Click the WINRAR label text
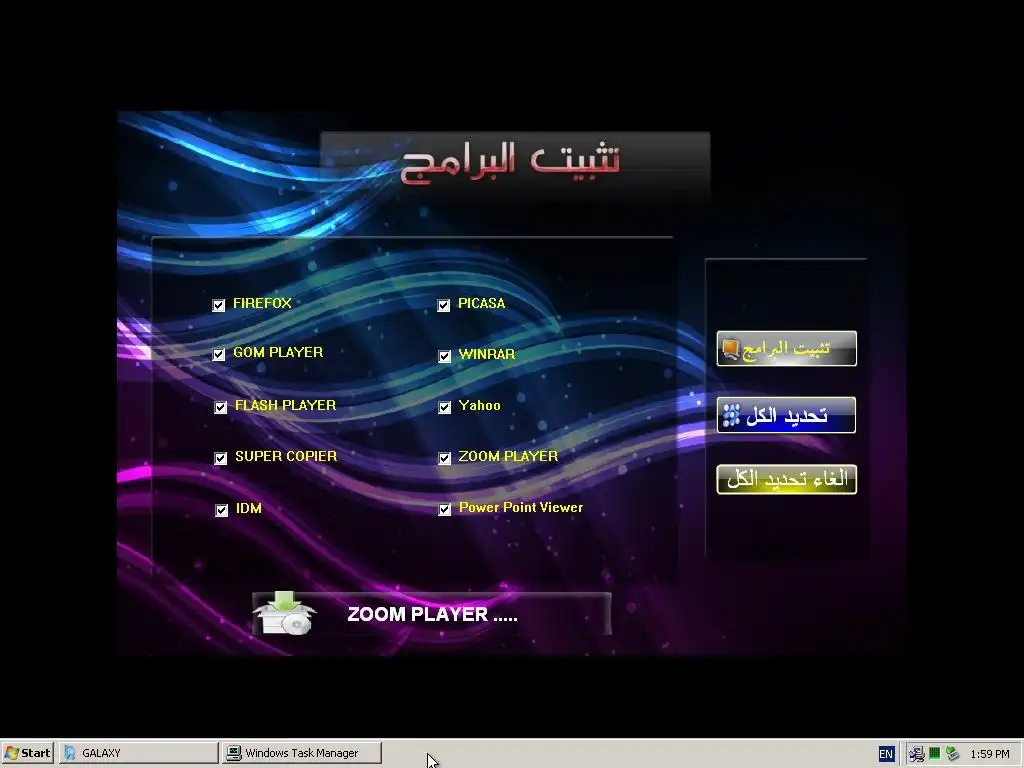This screenshot has width=1024, height=768. coord(487,354)
